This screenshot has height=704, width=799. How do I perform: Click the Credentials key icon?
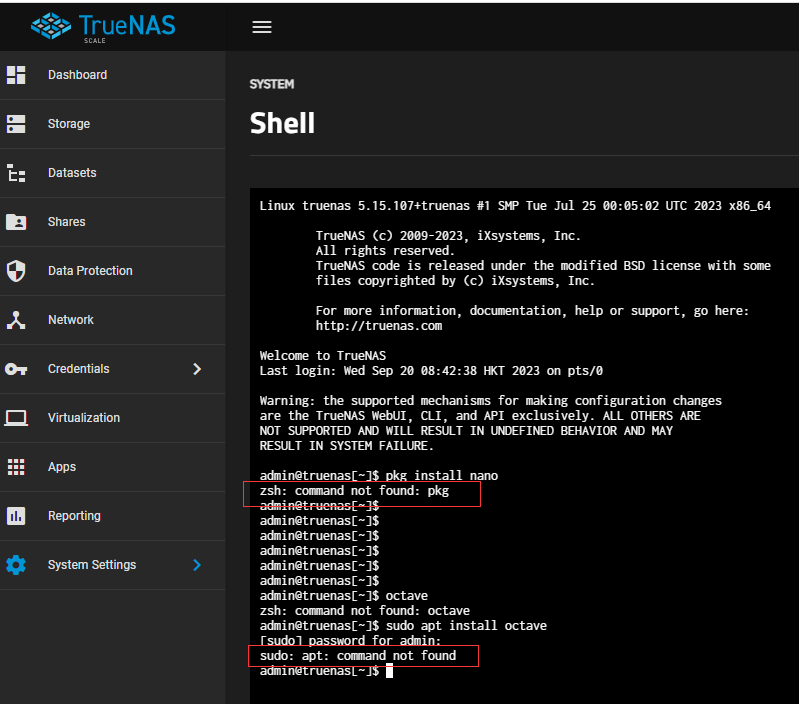coord(16,369)
